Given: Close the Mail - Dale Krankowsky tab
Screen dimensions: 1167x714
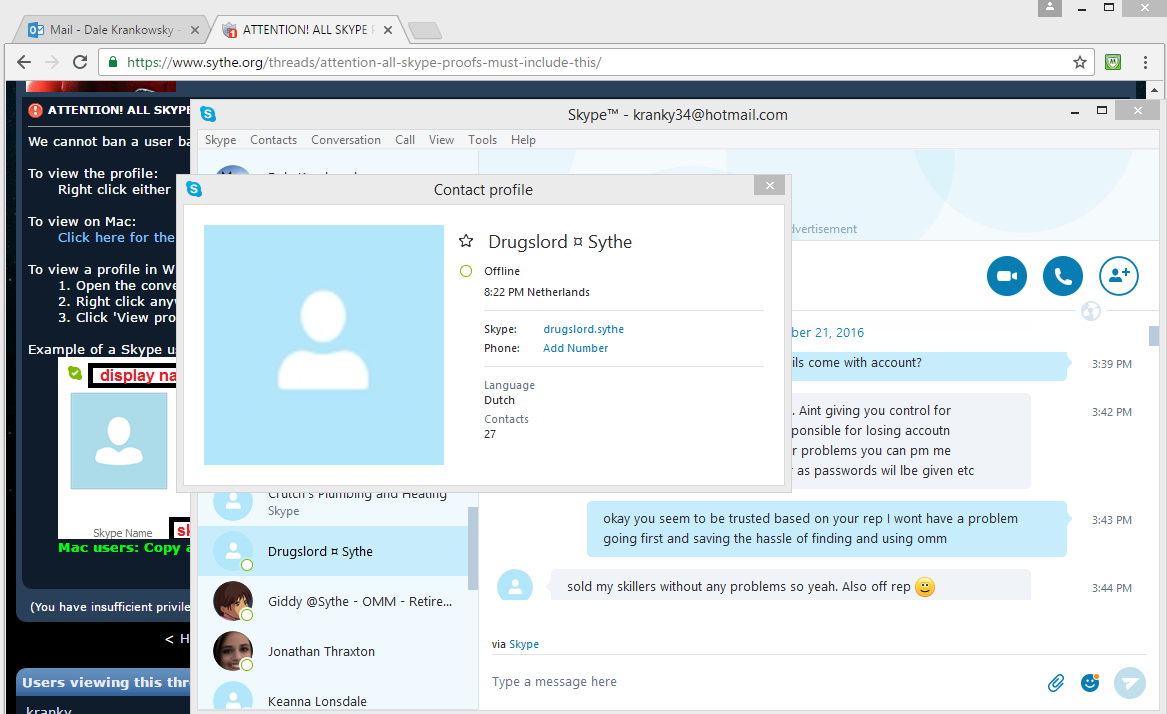Looking at the screenshot, I should coord(195,31).
